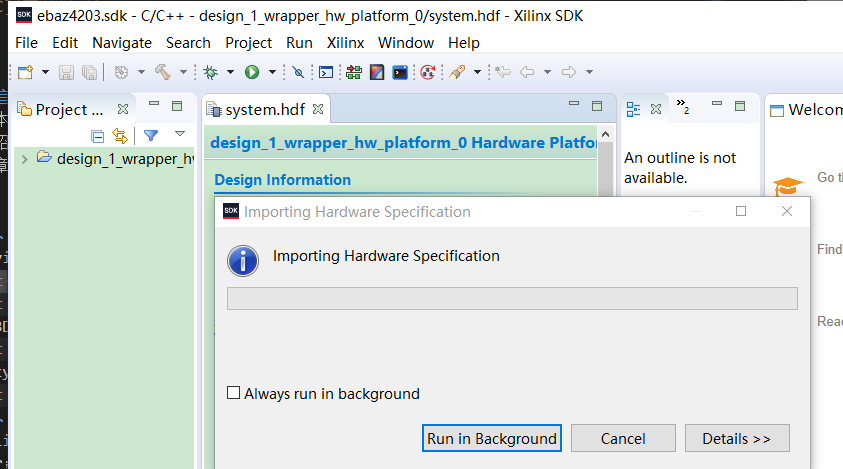Open the File menu

click(x=26, y=42)
